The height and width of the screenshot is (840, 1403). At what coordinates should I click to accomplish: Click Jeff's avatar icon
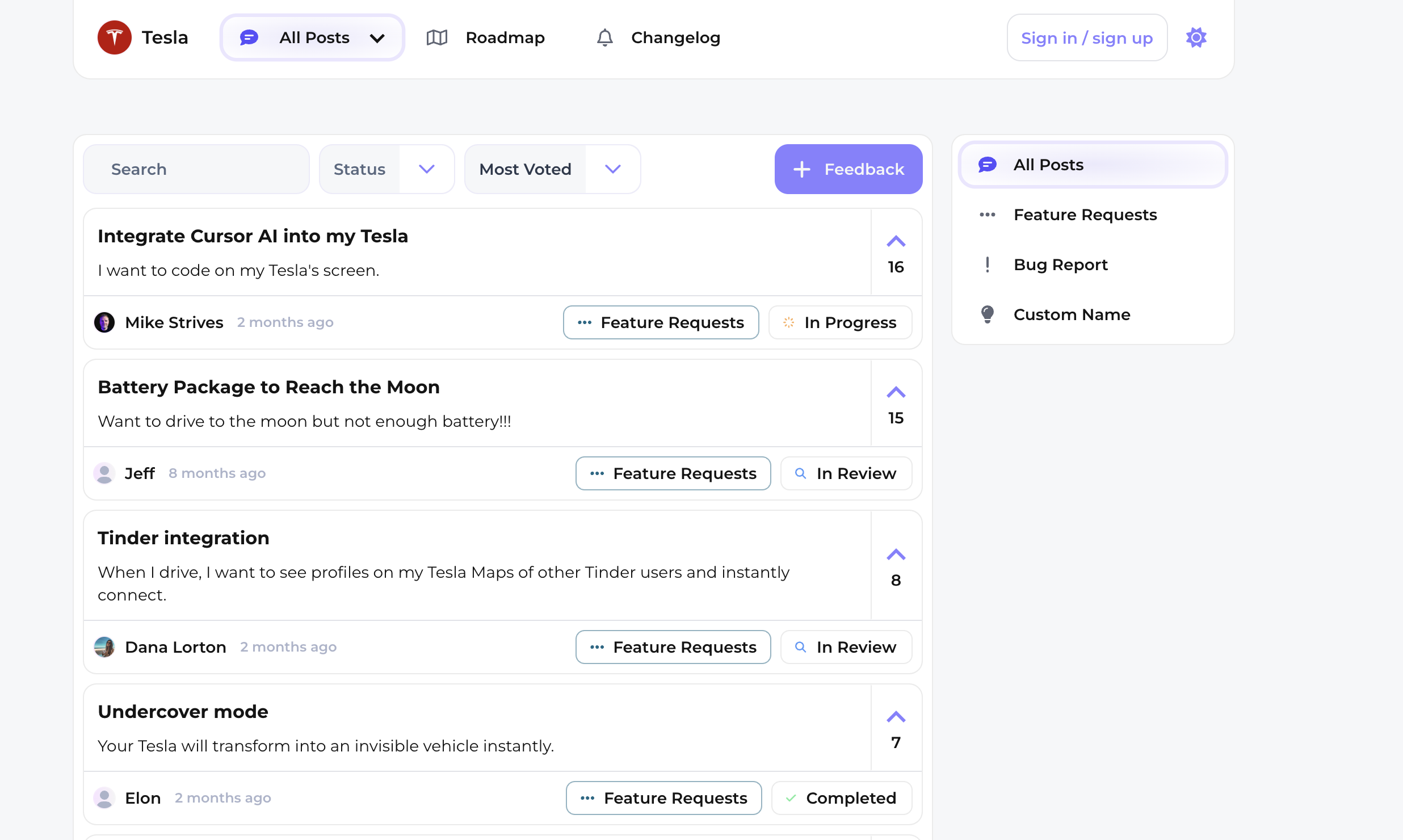(104, 473)
